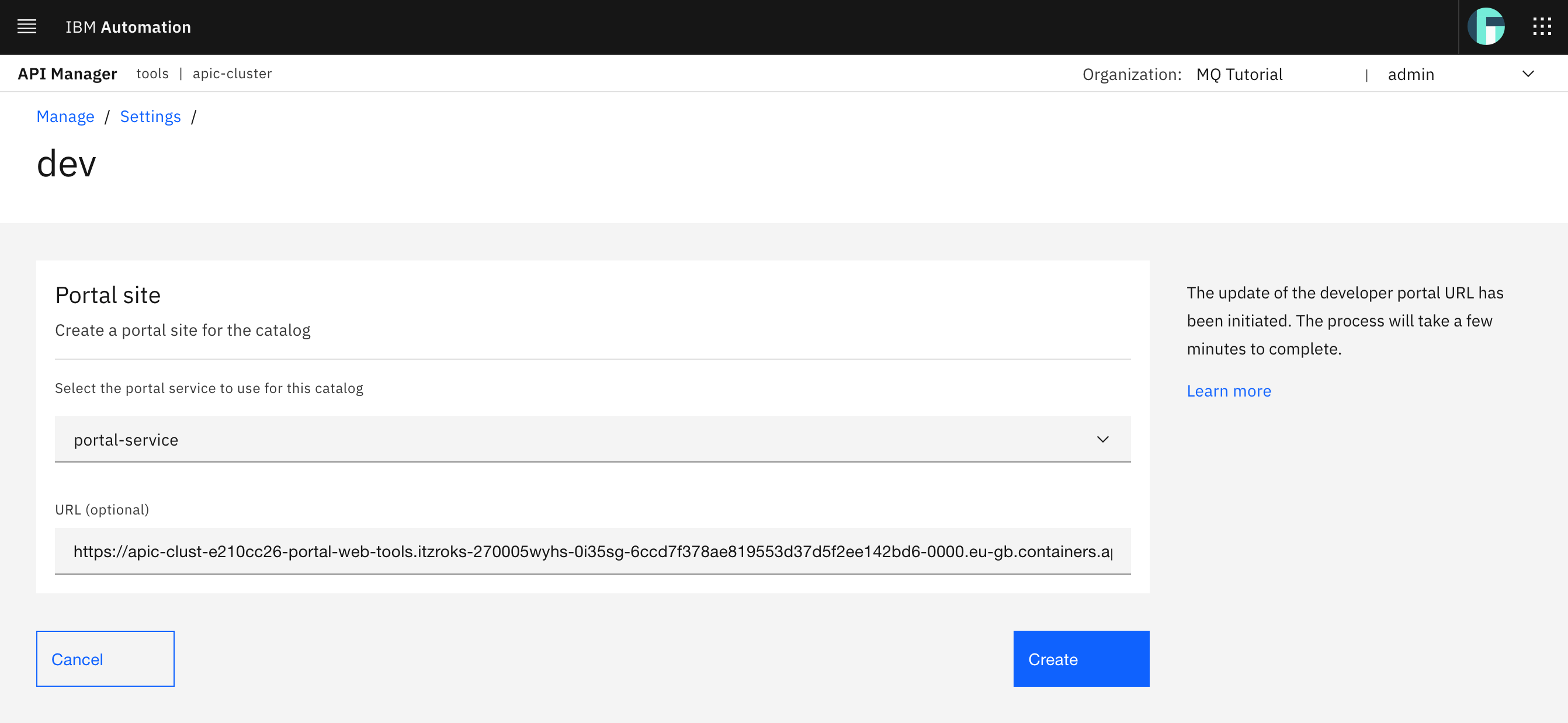The width and height of the screenshot is (1568, 723).
Task: Click the API Manager heading
Action: click(x=68, y=73)
